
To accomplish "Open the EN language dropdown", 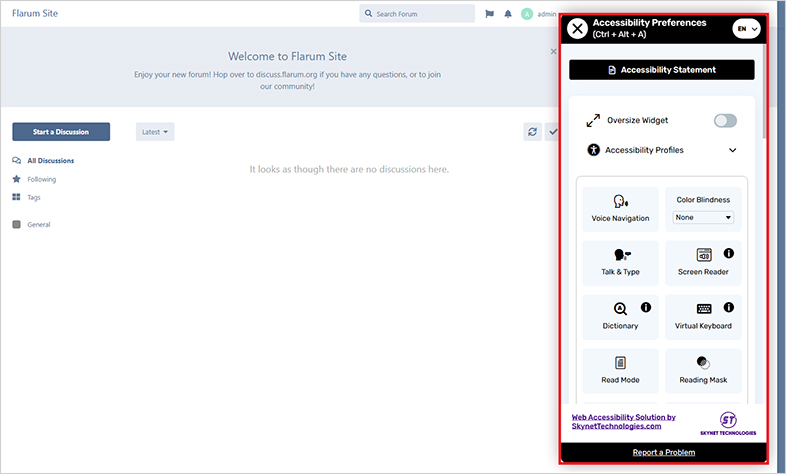I will tap(746, 29).
